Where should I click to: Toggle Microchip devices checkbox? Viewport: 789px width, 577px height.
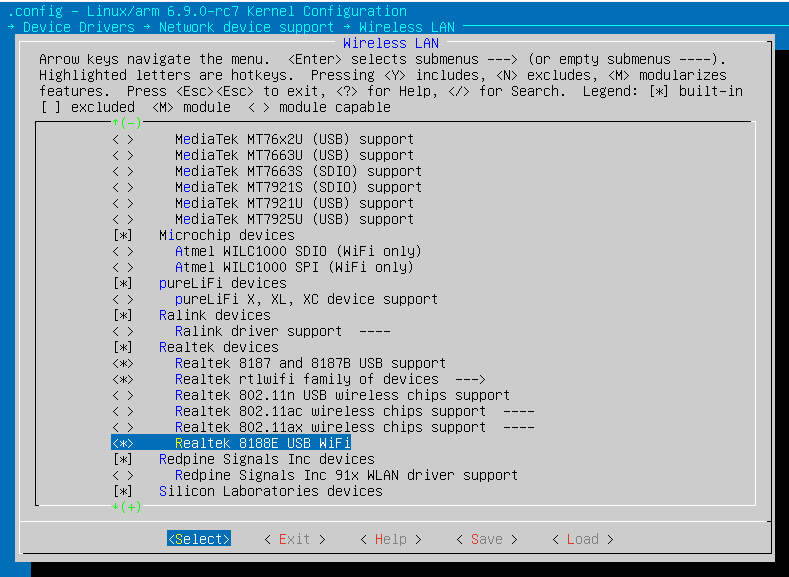point(123,235)
